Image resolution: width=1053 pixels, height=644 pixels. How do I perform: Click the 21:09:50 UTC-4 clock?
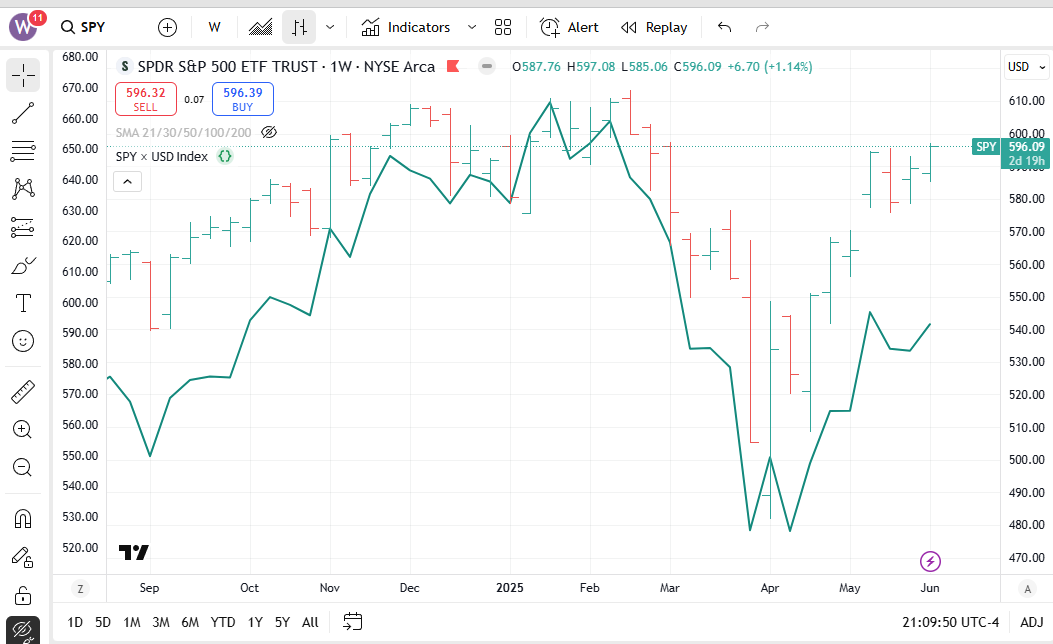click(x=950, y=623)
